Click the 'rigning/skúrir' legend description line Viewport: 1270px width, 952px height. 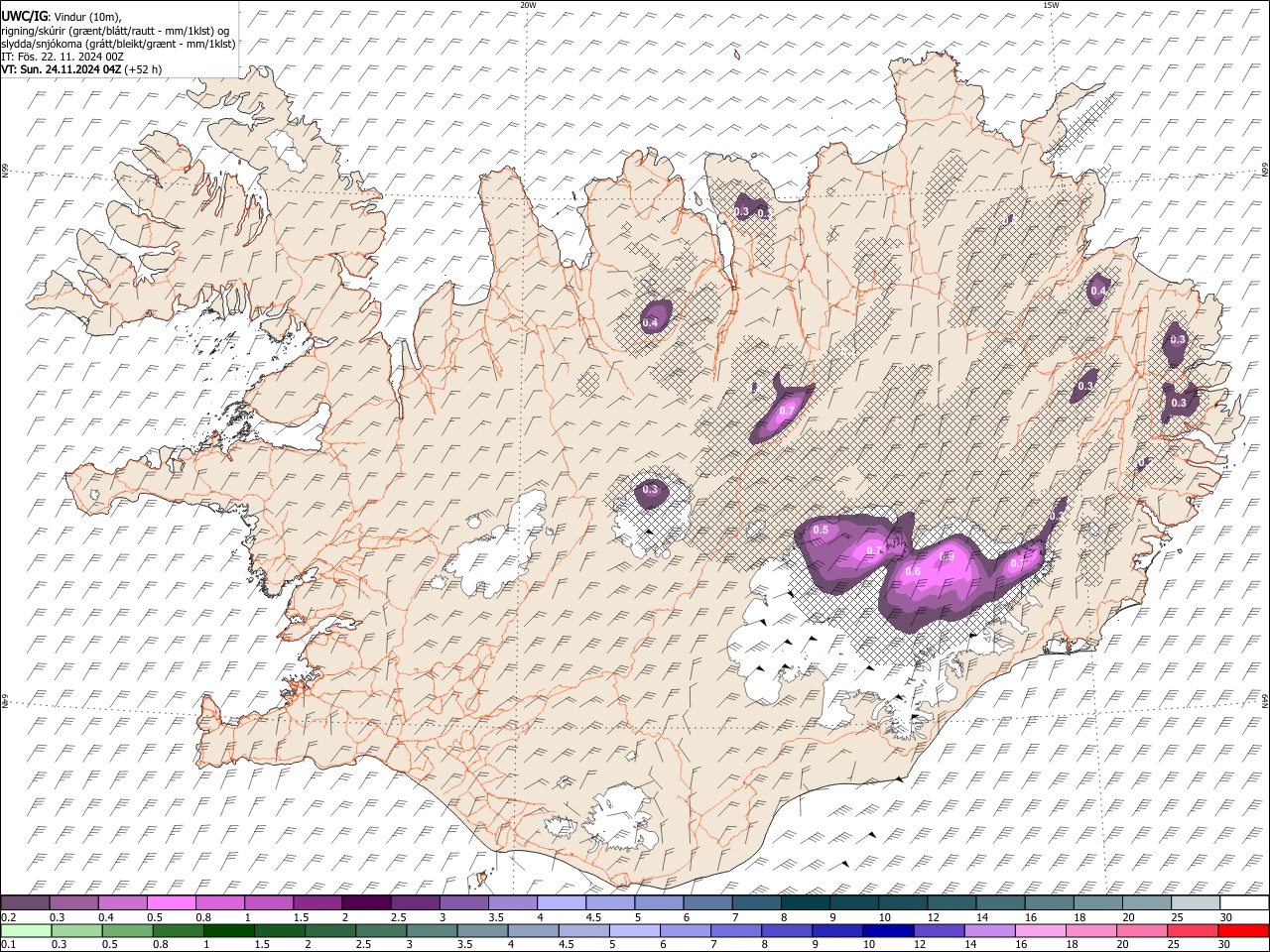[115, 30]
